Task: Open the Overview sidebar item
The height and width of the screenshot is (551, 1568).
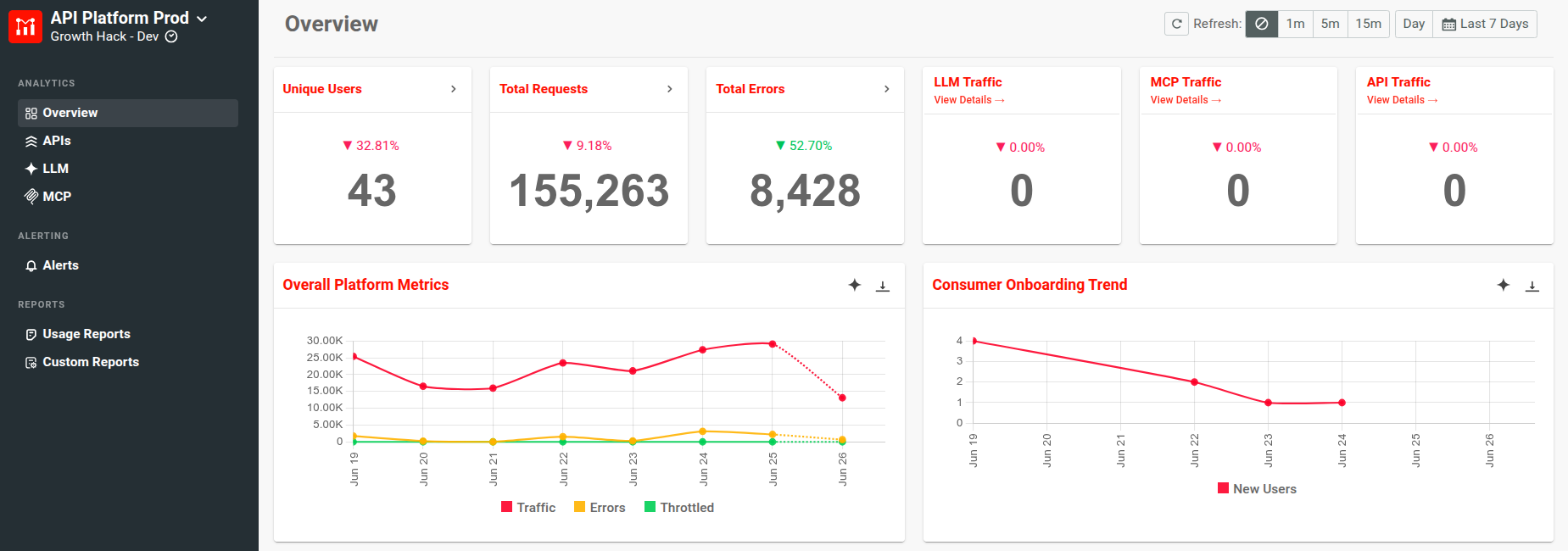Action: (x=128, y=113)
